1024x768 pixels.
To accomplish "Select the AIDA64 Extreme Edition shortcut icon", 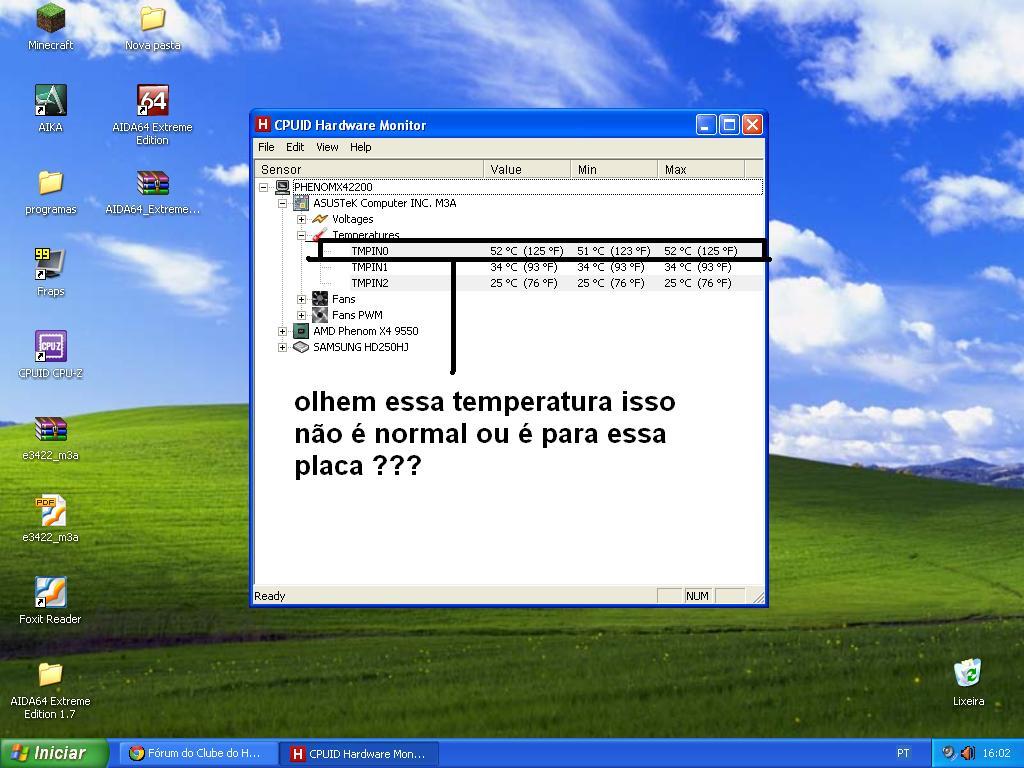I will click(x=152, y=100).
